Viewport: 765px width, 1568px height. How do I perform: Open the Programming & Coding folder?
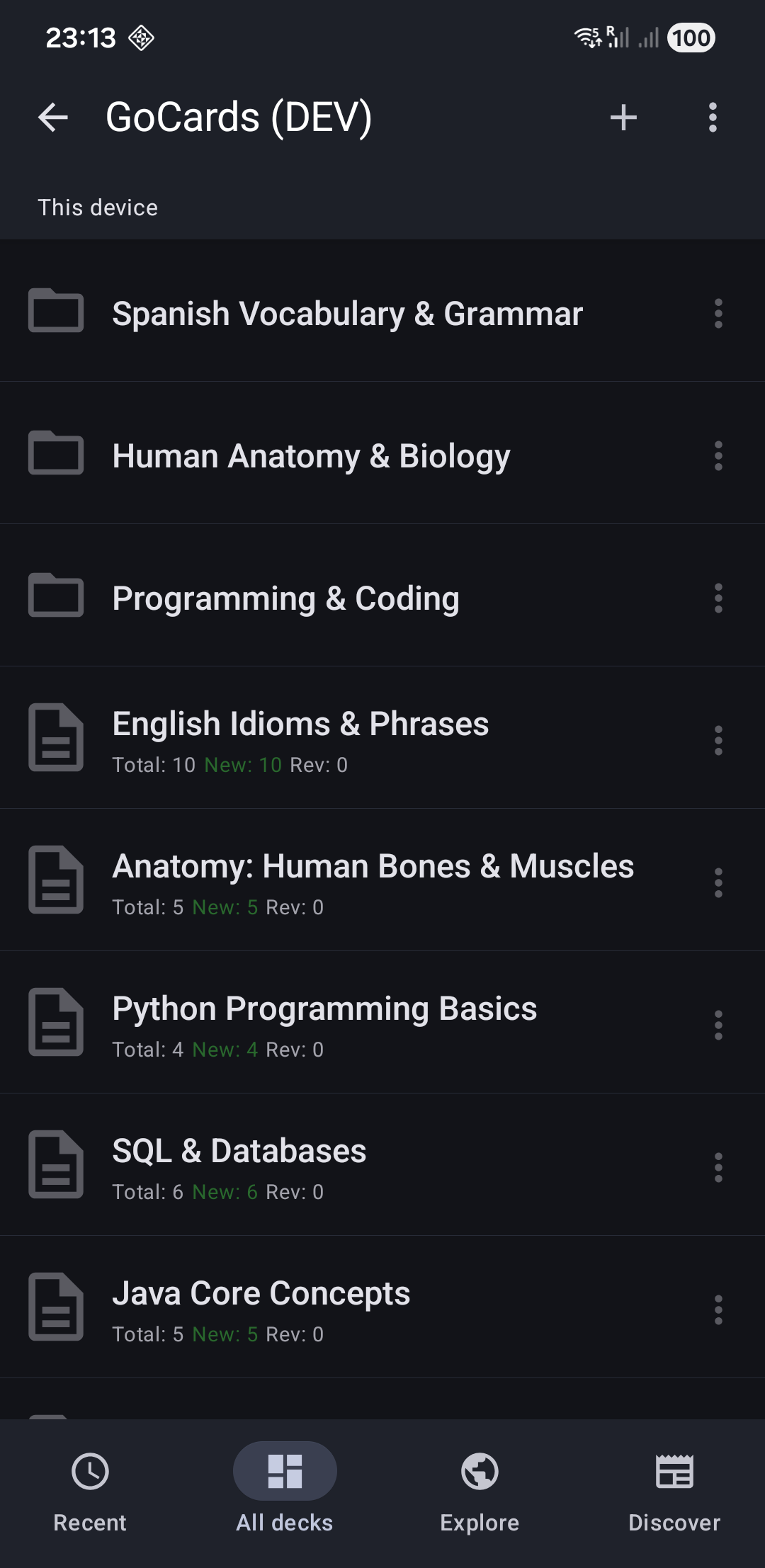coord(285,598)
